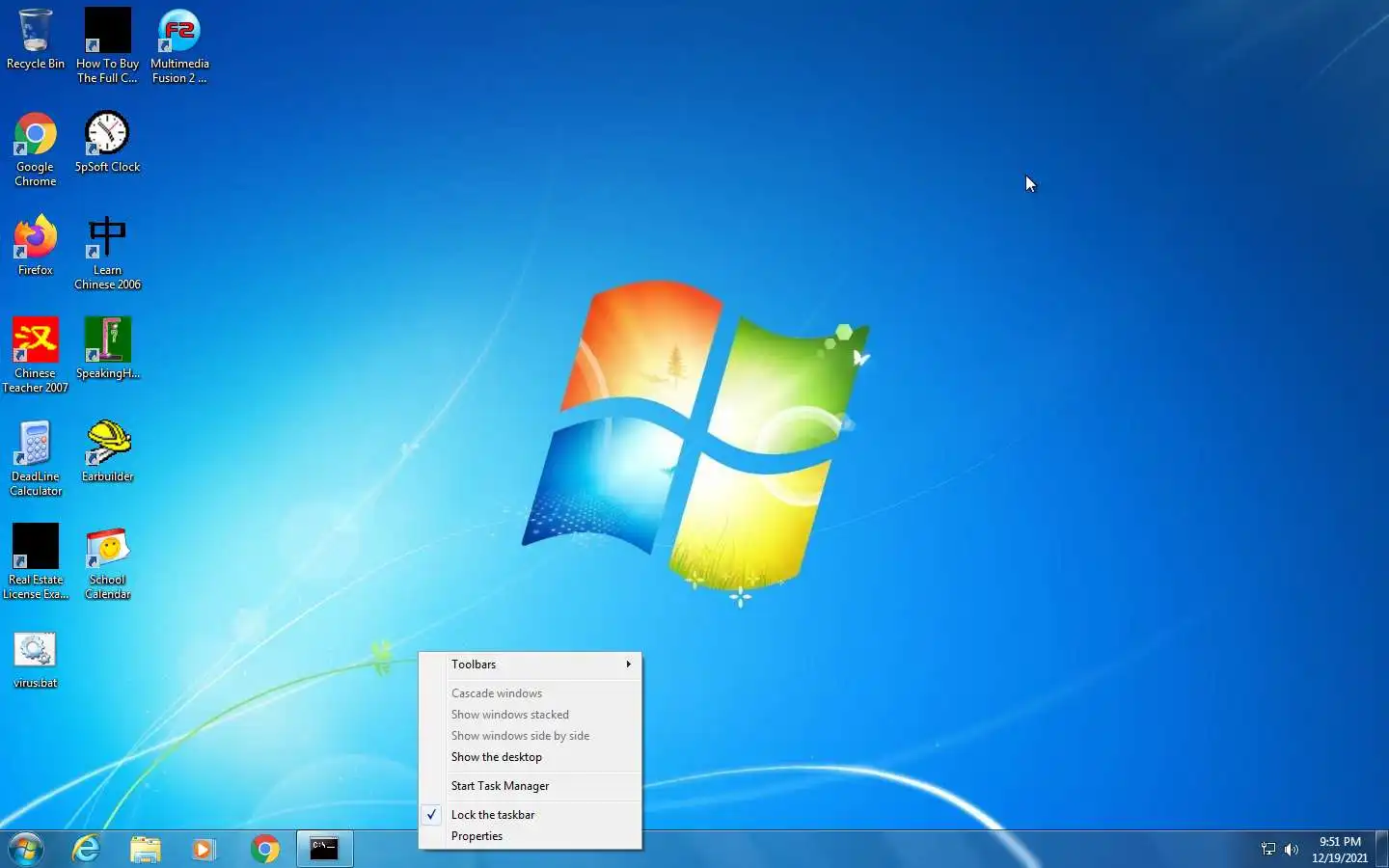Choose Cascade windows in context menu
The width and height of the screenshot is (1389, 868).
(531, 693)
